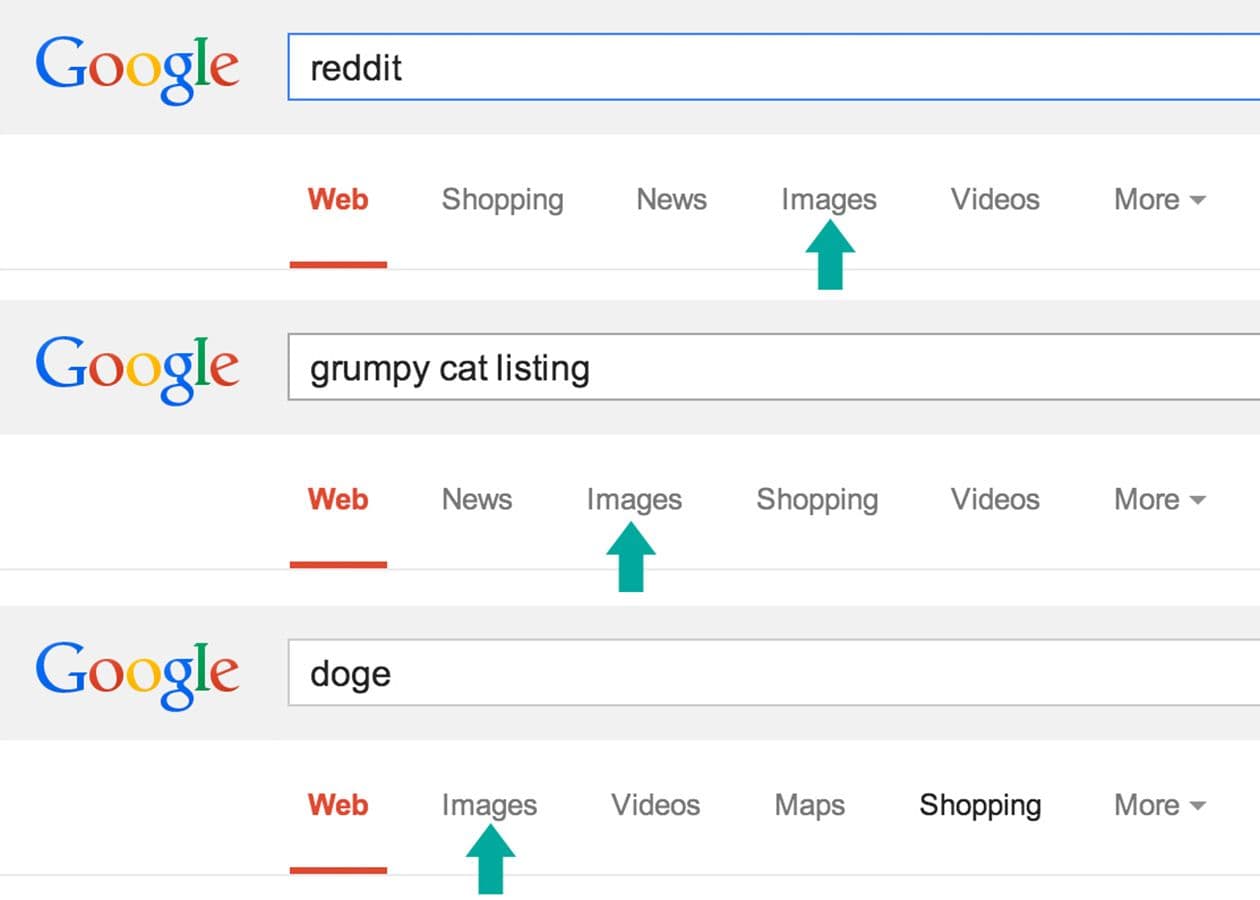
Task: Focus the search box containing reddit
Action: 773,67
